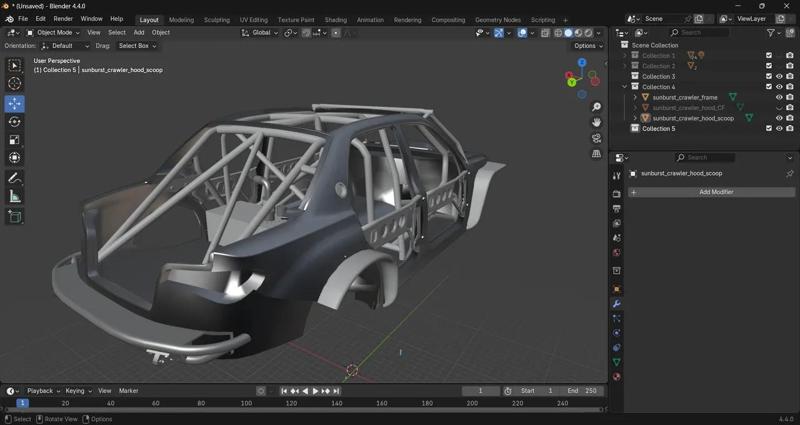The width and height of the screenshot is (800, 425).
Task: Open the viewport Options button
Action: (x=587, y=46)
